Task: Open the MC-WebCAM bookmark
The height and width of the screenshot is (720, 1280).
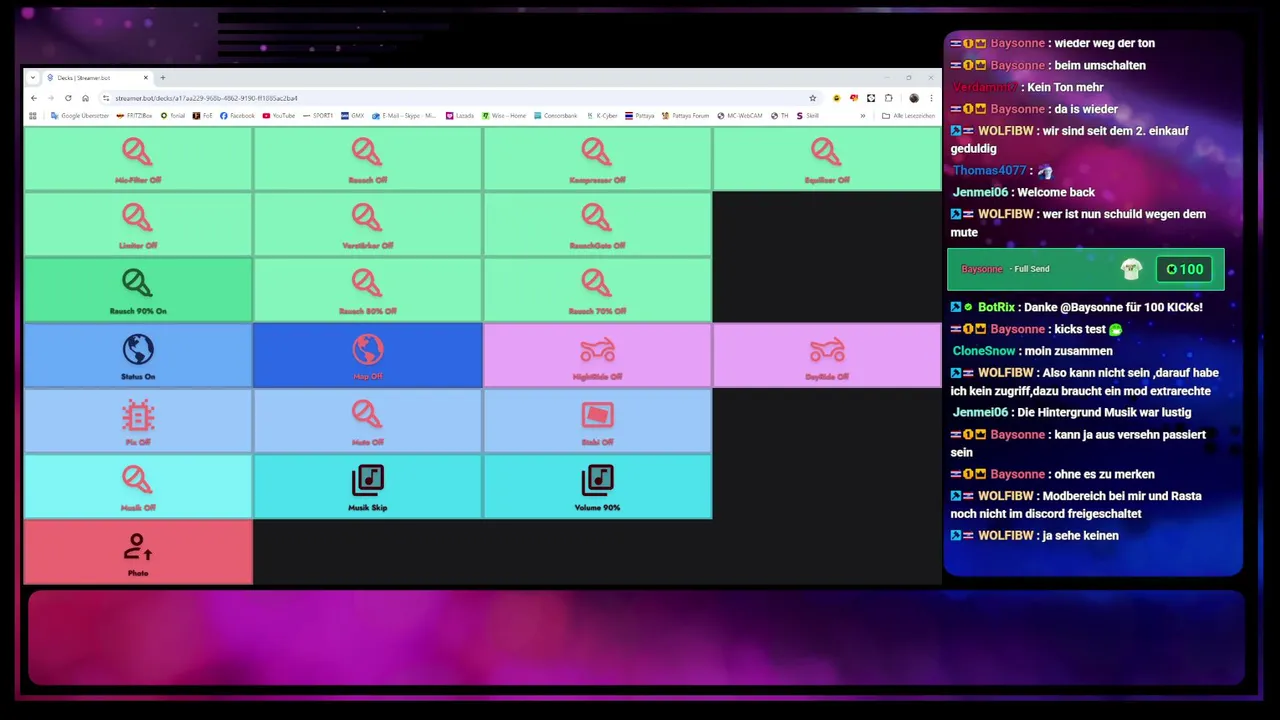Action: (740, 116)
